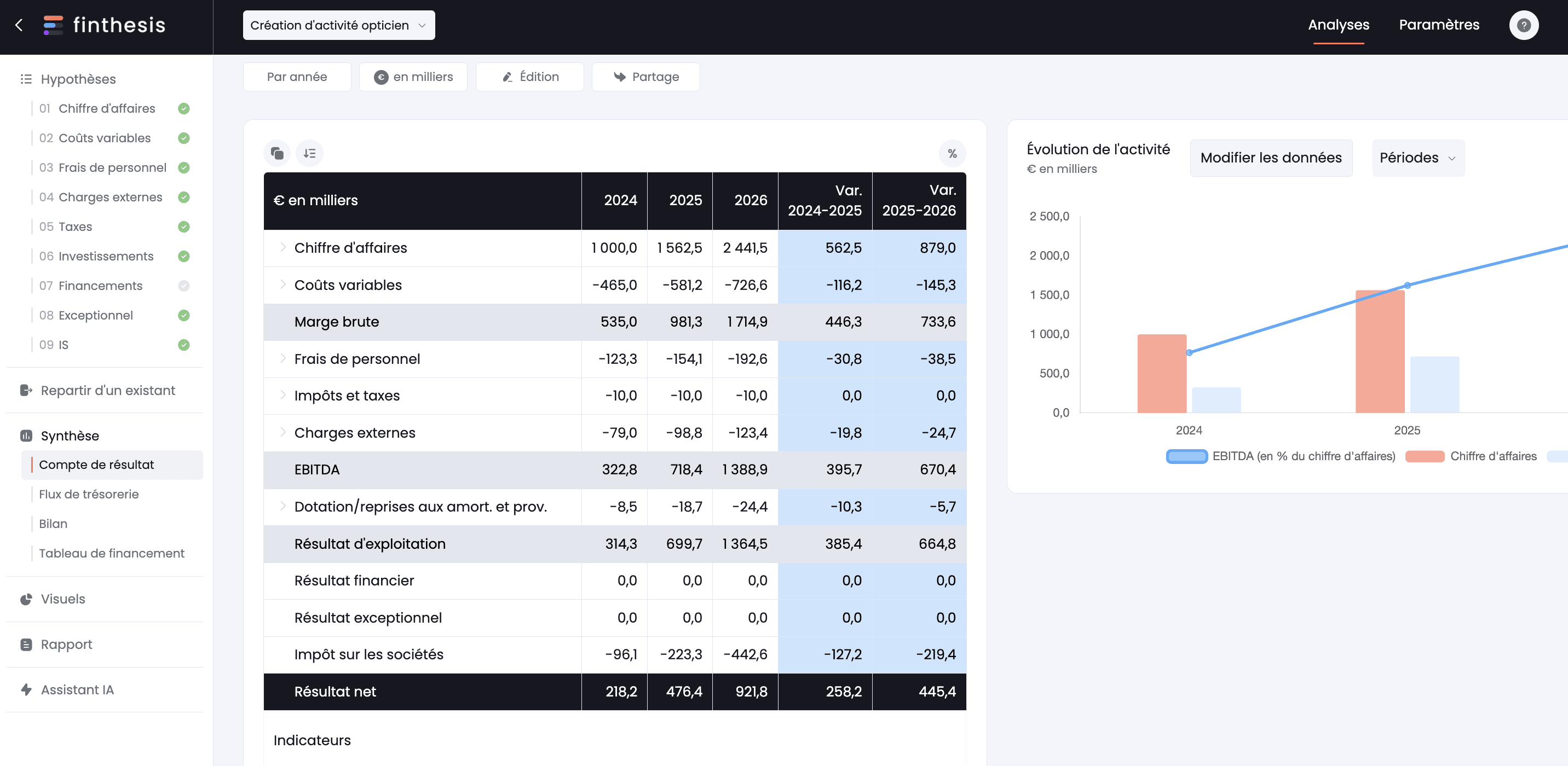Viewport: 1568px width, 766px height.
Task: Click the Partage button
Action: [645, 77]
